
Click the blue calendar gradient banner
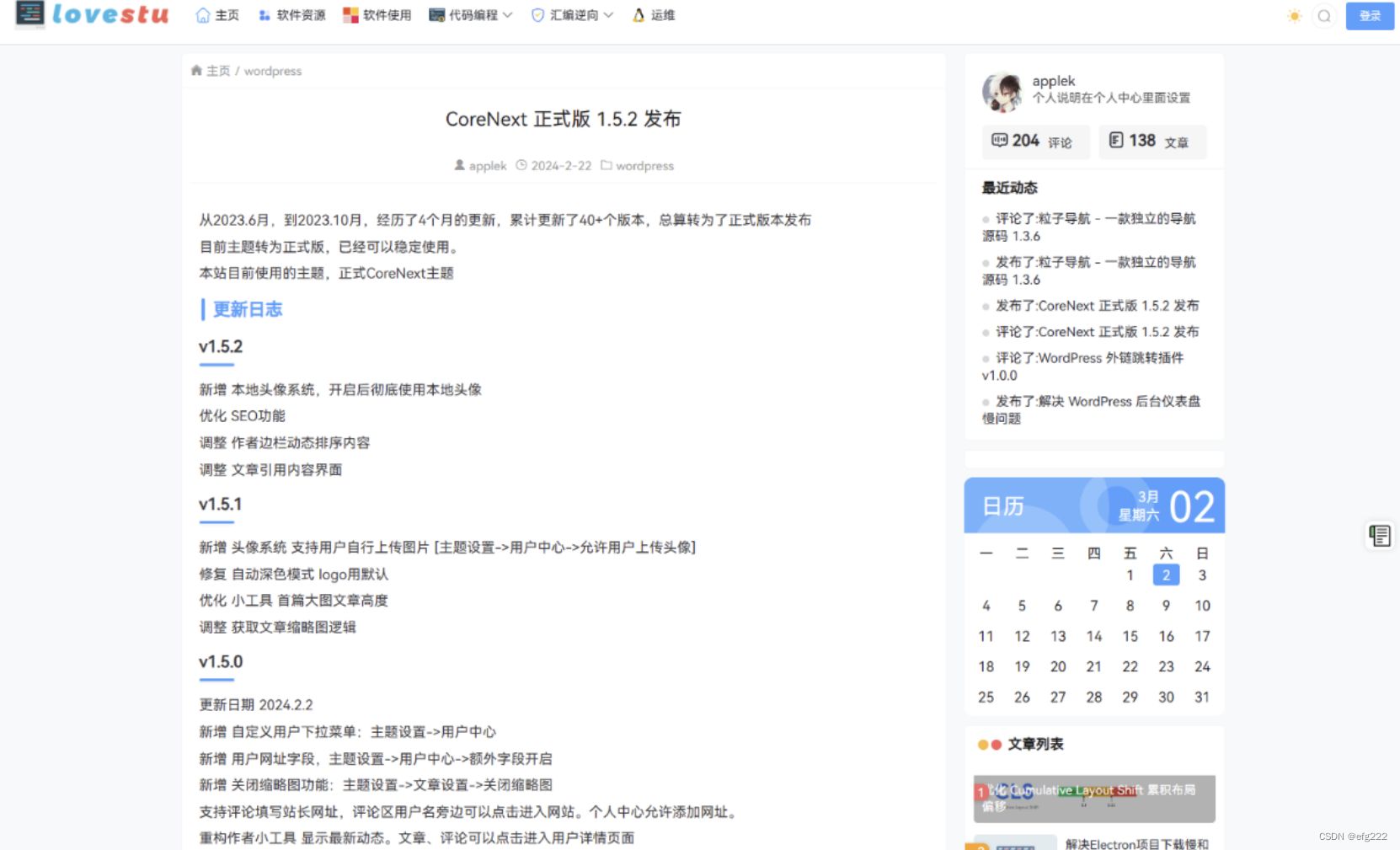tap(1093, 505)
